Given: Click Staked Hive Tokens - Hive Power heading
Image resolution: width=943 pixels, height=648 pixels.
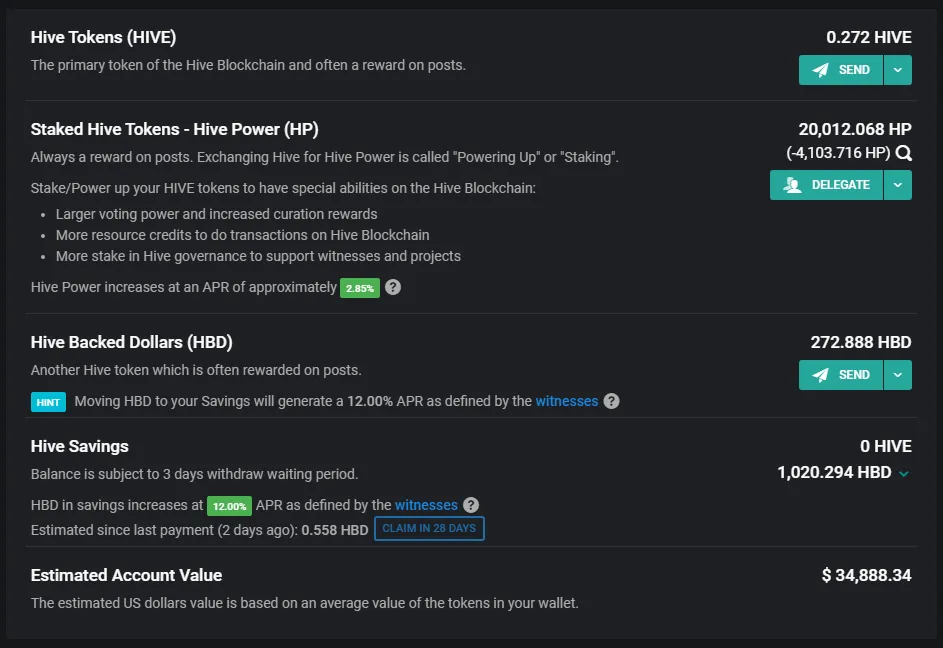Looking at the screenshot, I should 174,129.
